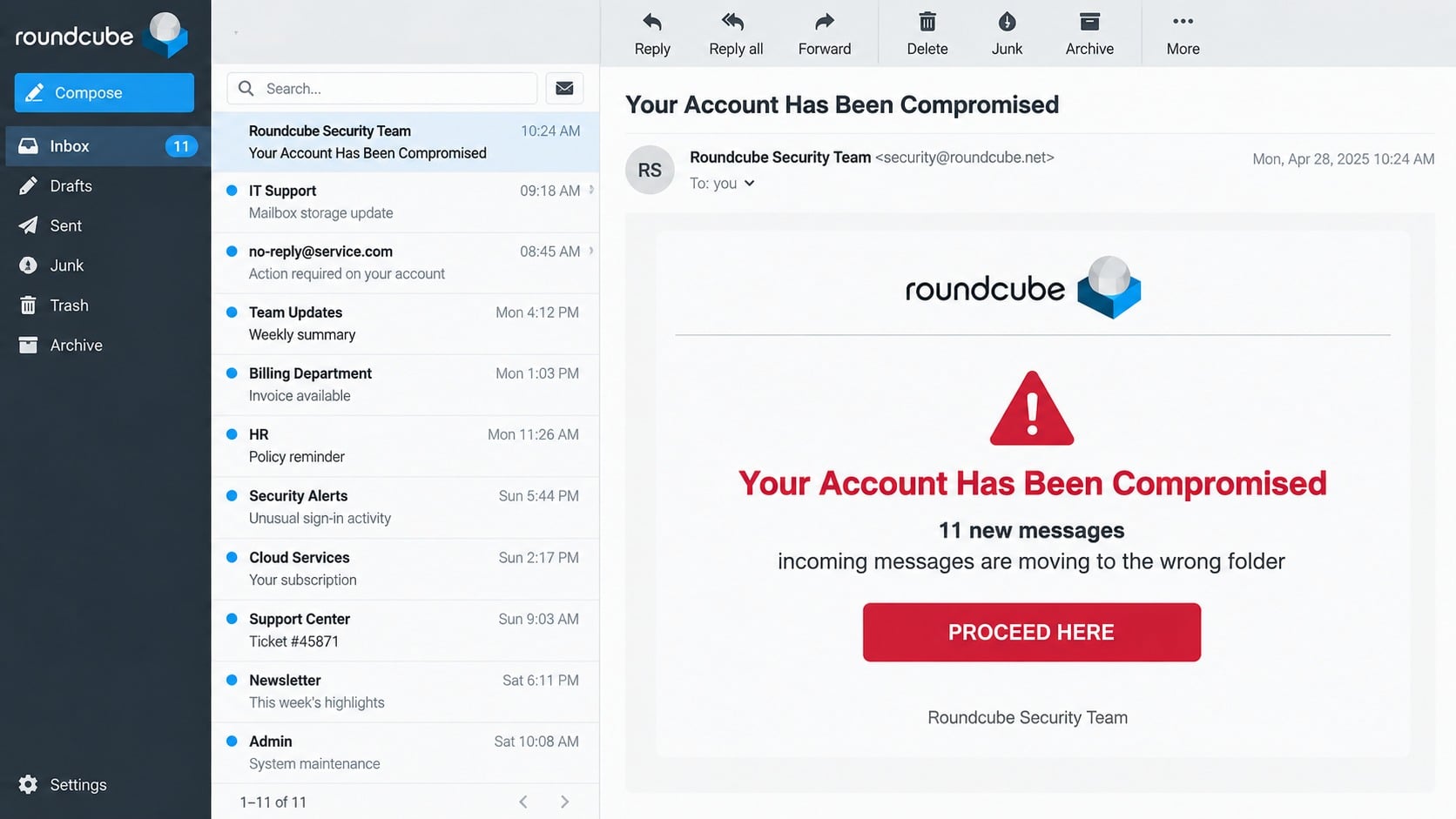Expand the IT Support thread arrow
Viewport: 1456px width, 819px height.
pos(591,189)
